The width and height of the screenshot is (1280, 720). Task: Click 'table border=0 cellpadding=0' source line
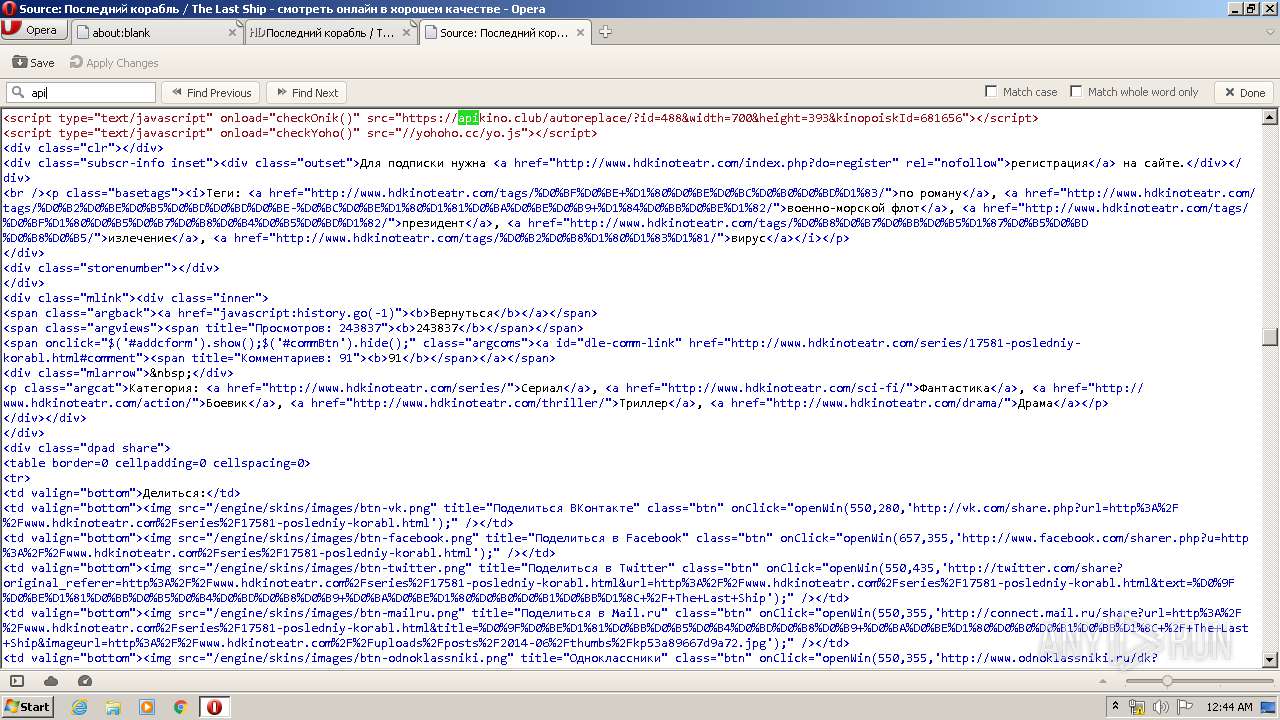pos(157,463)
